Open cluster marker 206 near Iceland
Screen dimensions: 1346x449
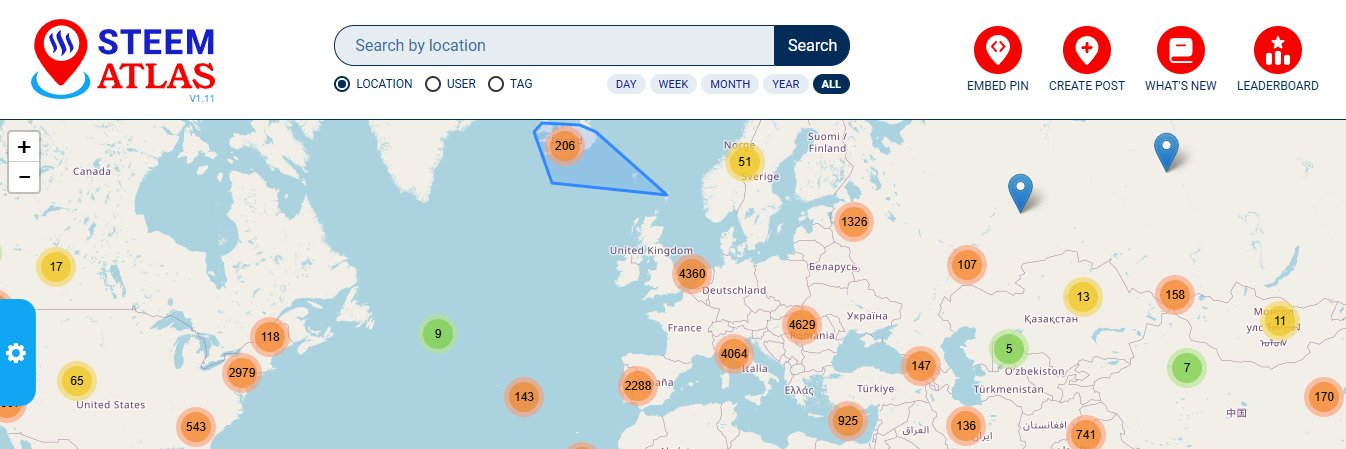click(x=564, y=146)
